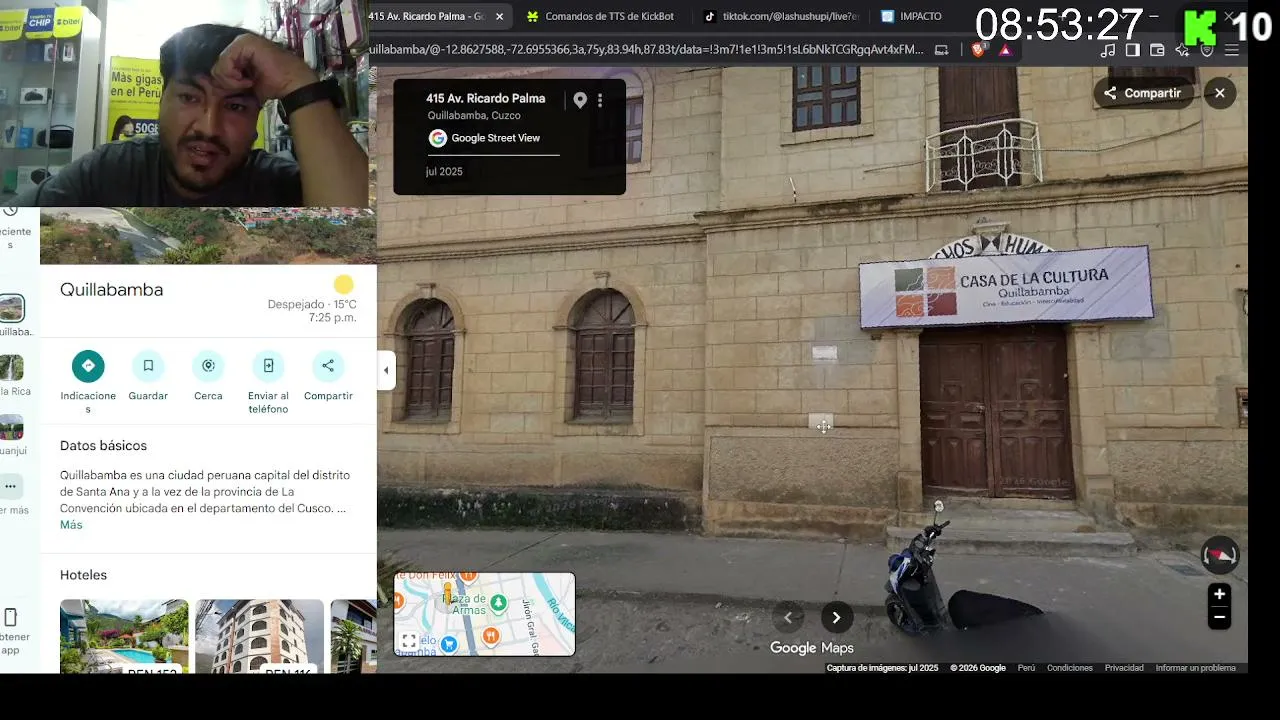Image resolution: width=1280 pixels, height=720 pixels.
Task: Open the recents clock icon in sidebar
Action: (x=10, y=211)
